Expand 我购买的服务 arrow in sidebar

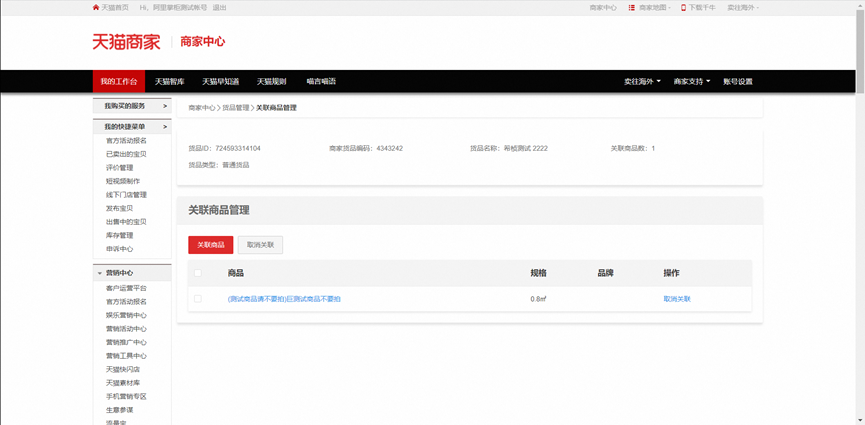click(x=165, y=106)
